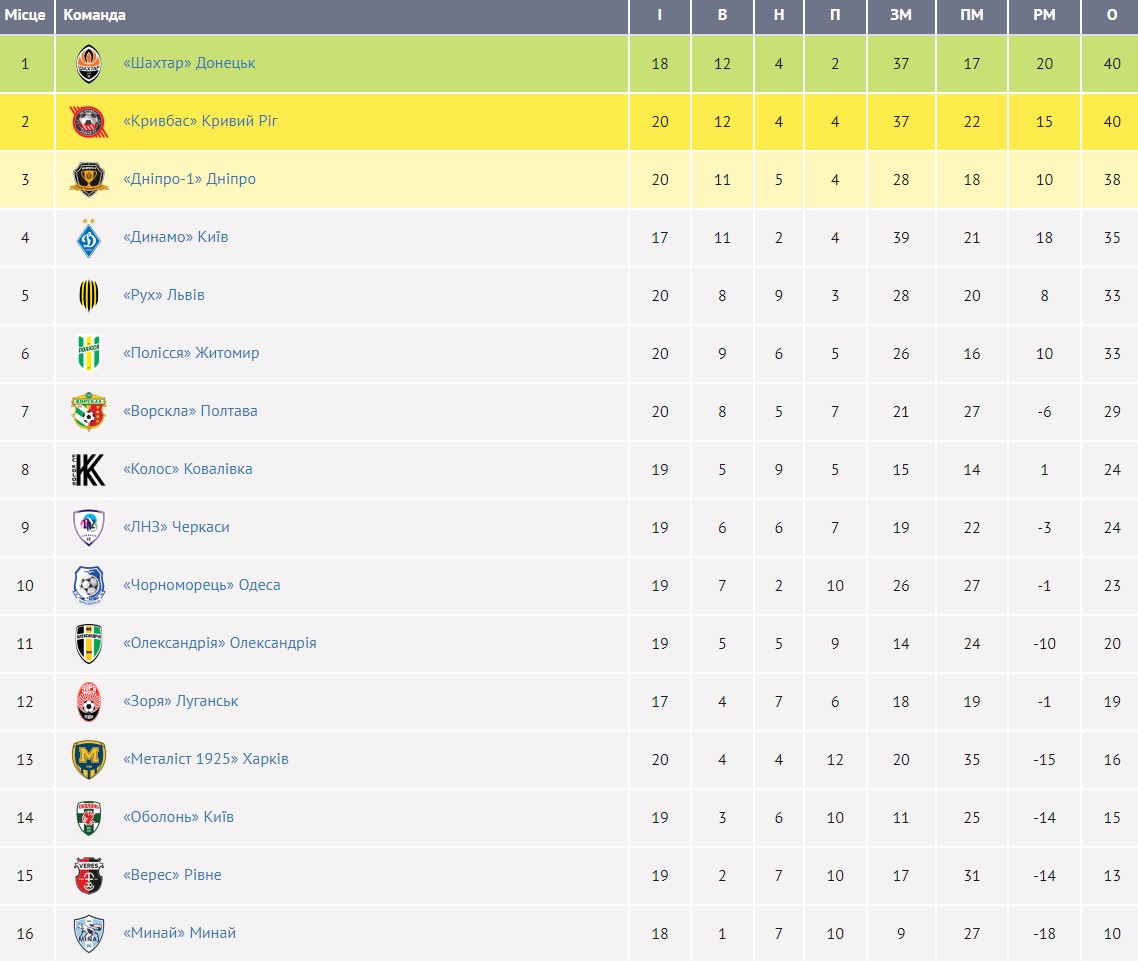The image size is (1138, 961).
Task: Open «Олександрія» Олександрія team link
Action: pyautogui.click(x=220, y=643)
